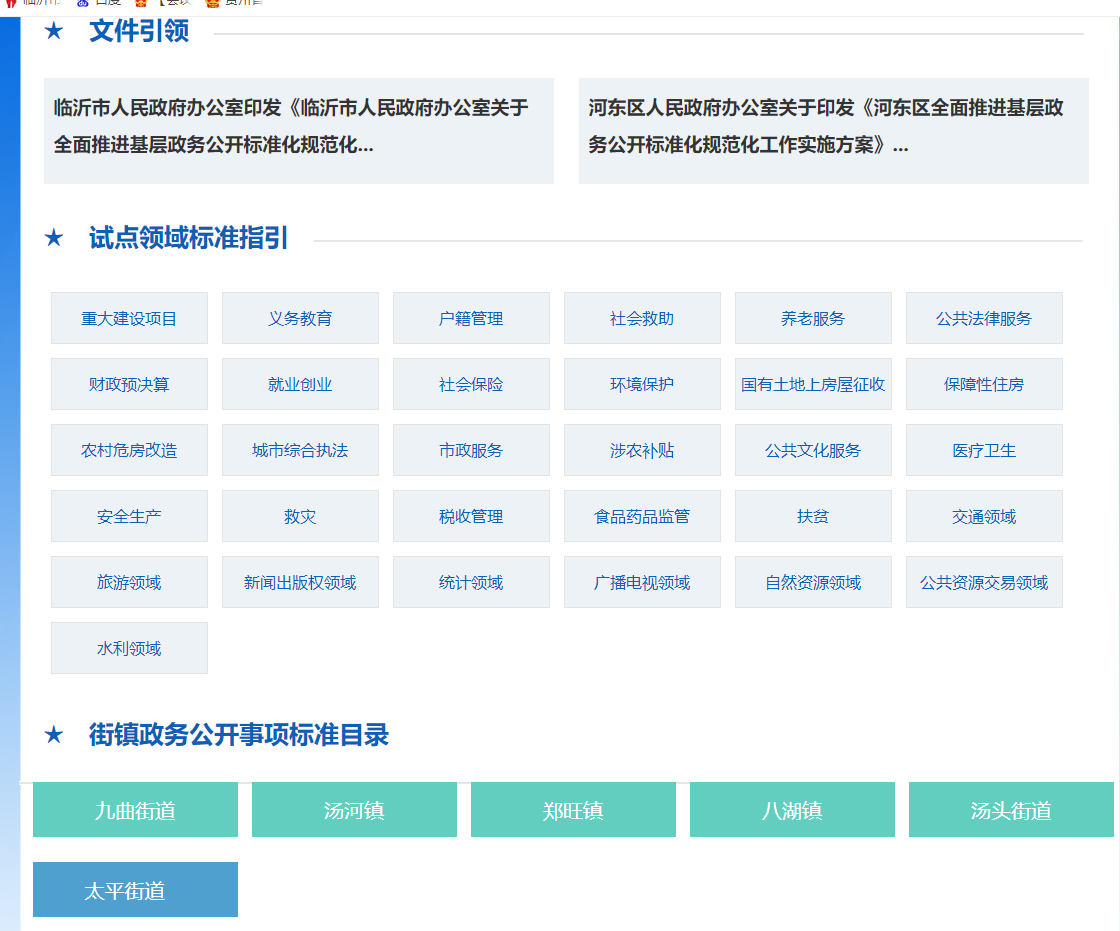1120x931 pixels.
Task: Click the 医疗卫生 field button
Action: pos(984,450)
